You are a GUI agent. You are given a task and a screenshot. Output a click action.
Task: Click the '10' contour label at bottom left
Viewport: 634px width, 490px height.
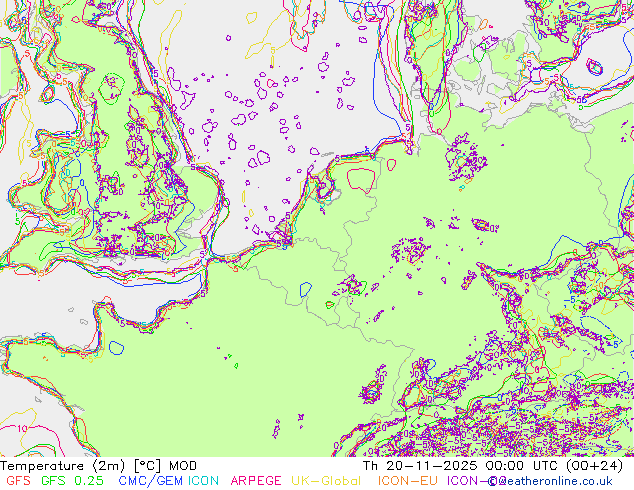(23, 428)
